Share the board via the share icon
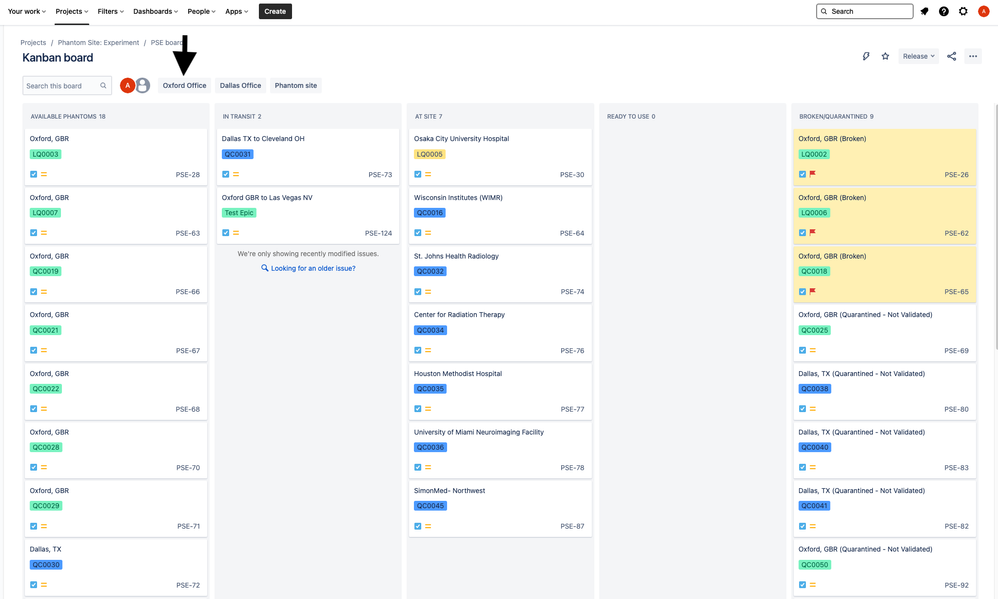Image resolution: width=998 pixels, height=599 pixels. click(x=951, y=56)
